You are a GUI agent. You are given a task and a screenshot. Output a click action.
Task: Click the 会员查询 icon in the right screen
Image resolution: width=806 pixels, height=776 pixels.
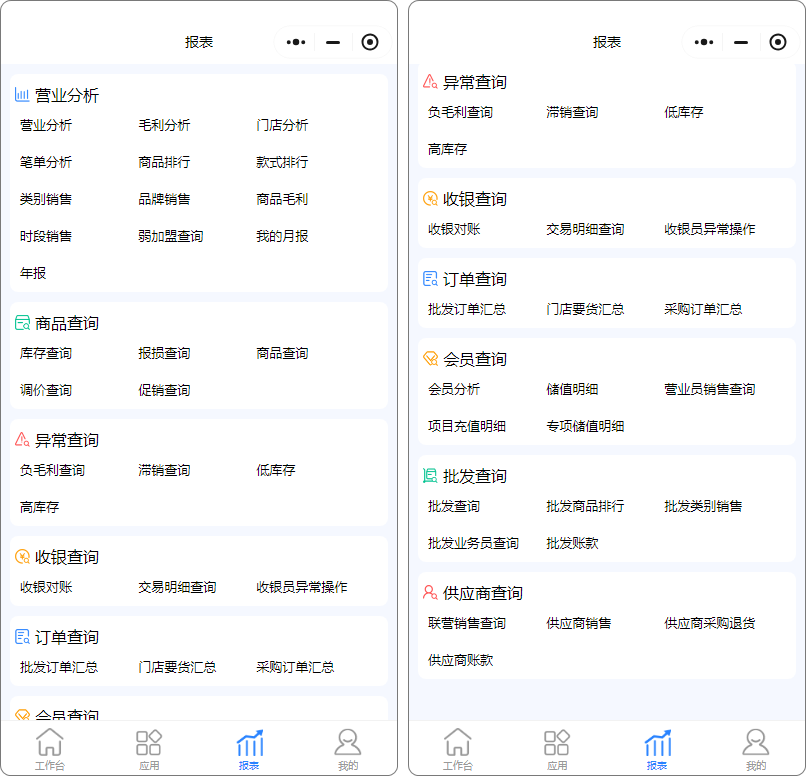[430, 359]
